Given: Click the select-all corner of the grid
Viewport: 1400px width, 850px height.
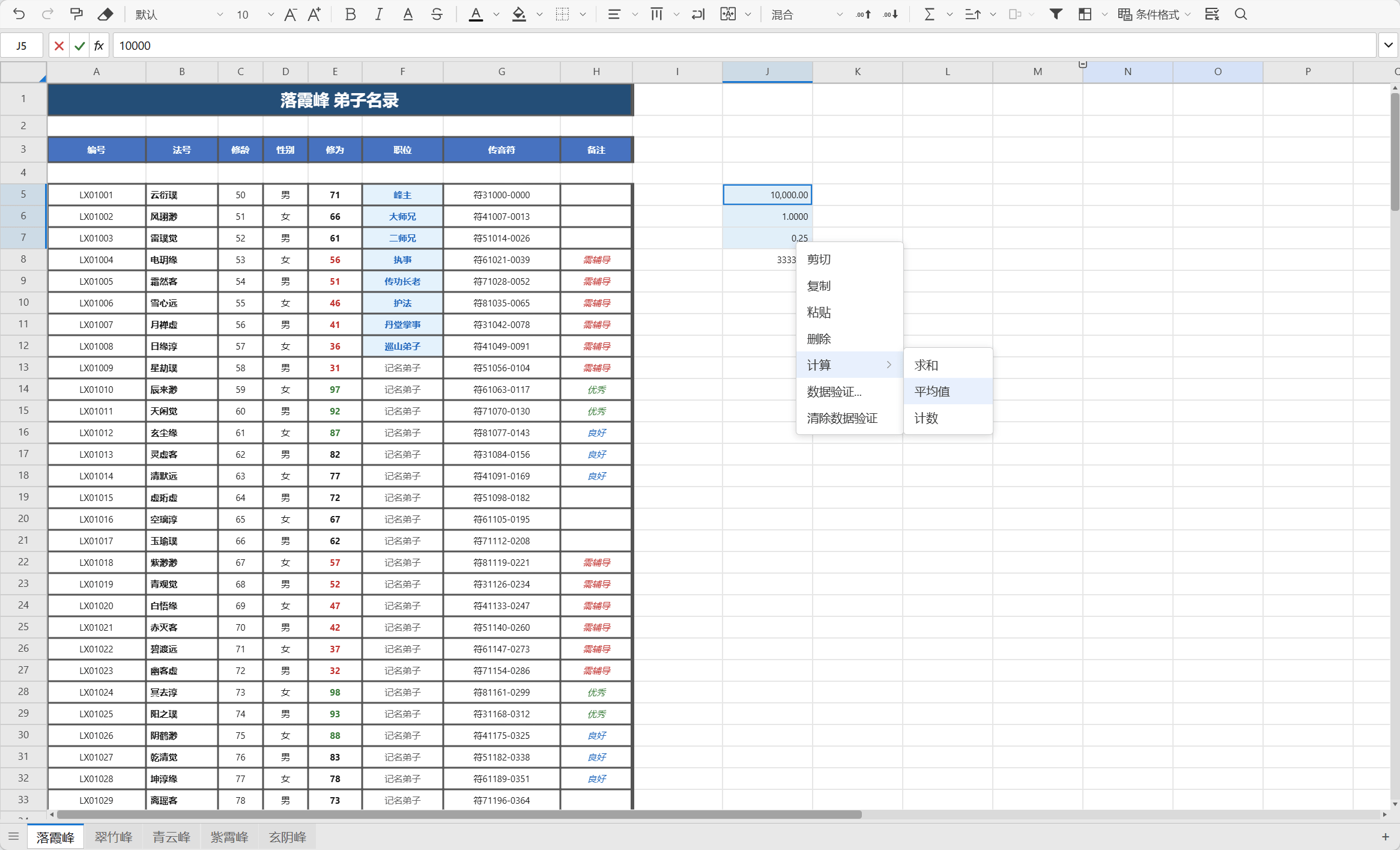Looking at the screenshot, I should (x=23, y=71).
